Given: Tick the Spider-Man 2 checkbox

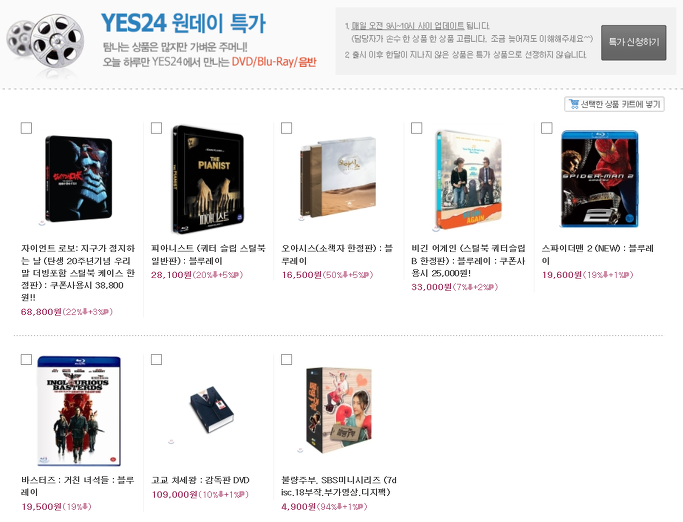Looking at the screenshot, I should pos(547,128).
